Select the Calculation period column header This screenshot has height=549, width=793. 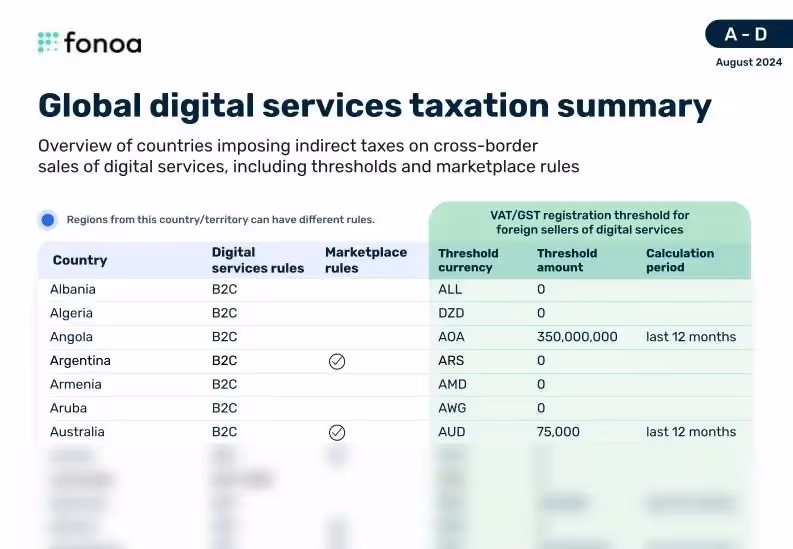[680, 260]
